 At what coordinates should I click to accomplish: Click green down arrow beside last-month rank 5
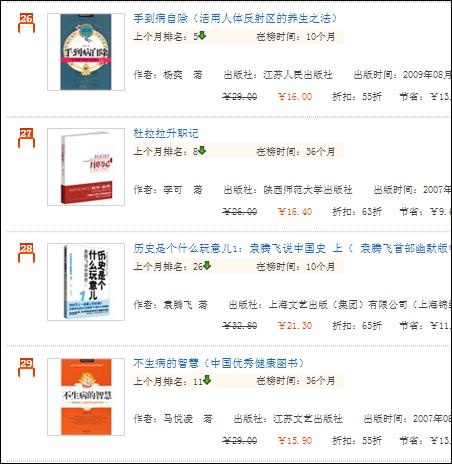[202, 35]
